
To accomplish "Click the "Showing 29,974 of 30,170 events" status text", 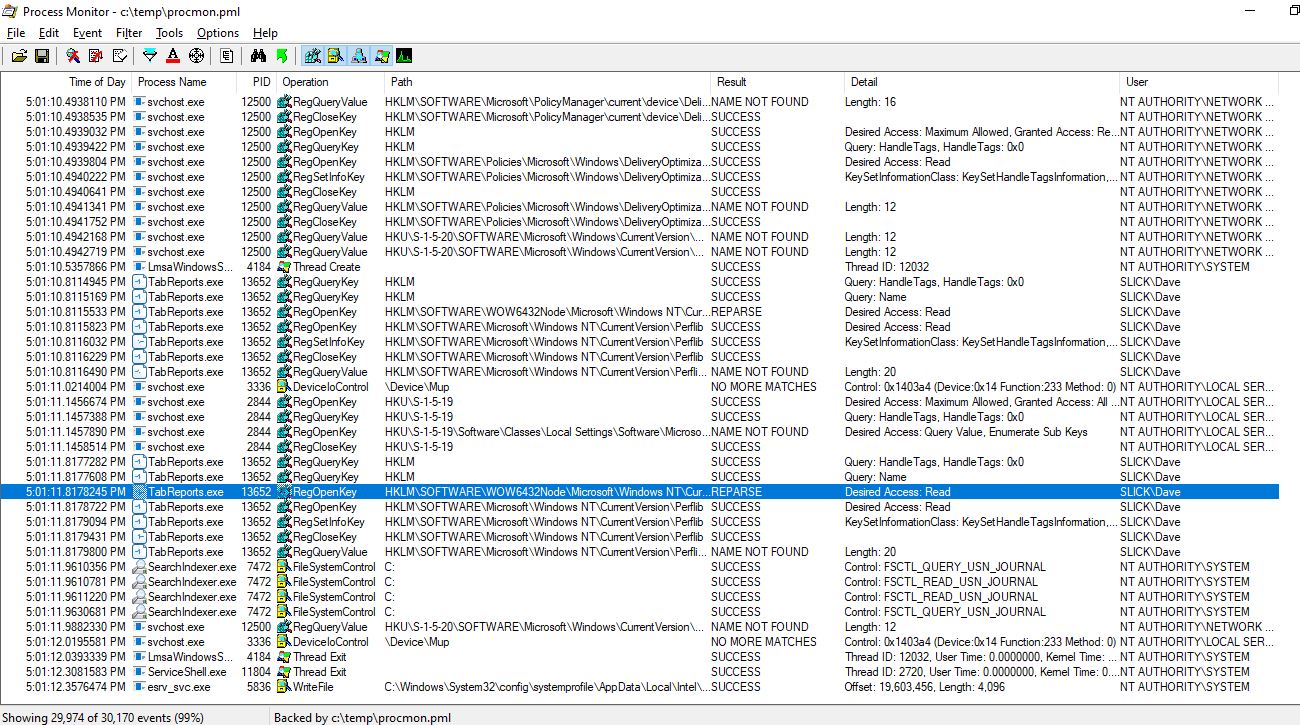I will pyautogui.click(x=102, y=717).
